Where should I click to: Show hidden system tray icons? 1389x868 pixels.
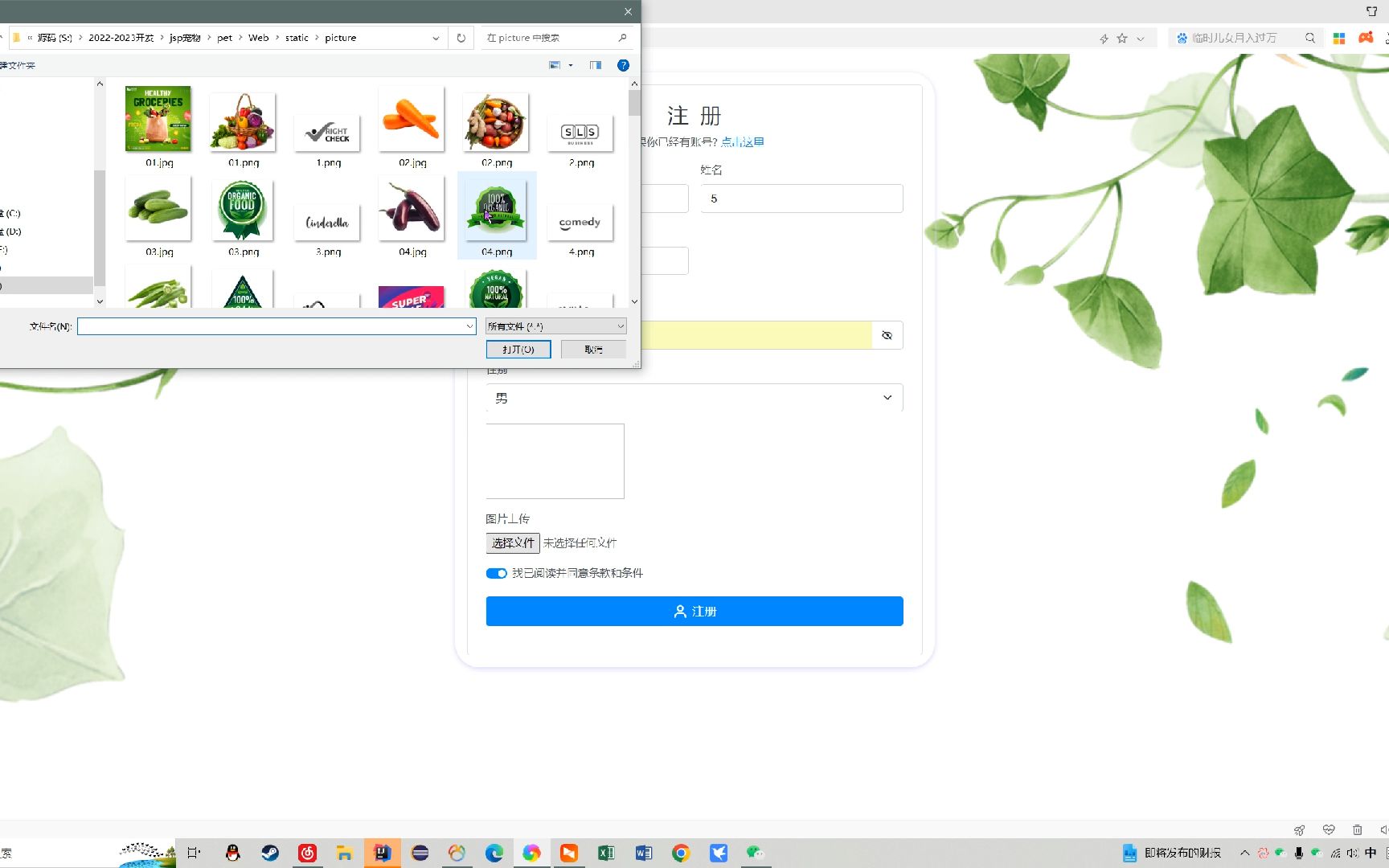[x=1244, y=853]
